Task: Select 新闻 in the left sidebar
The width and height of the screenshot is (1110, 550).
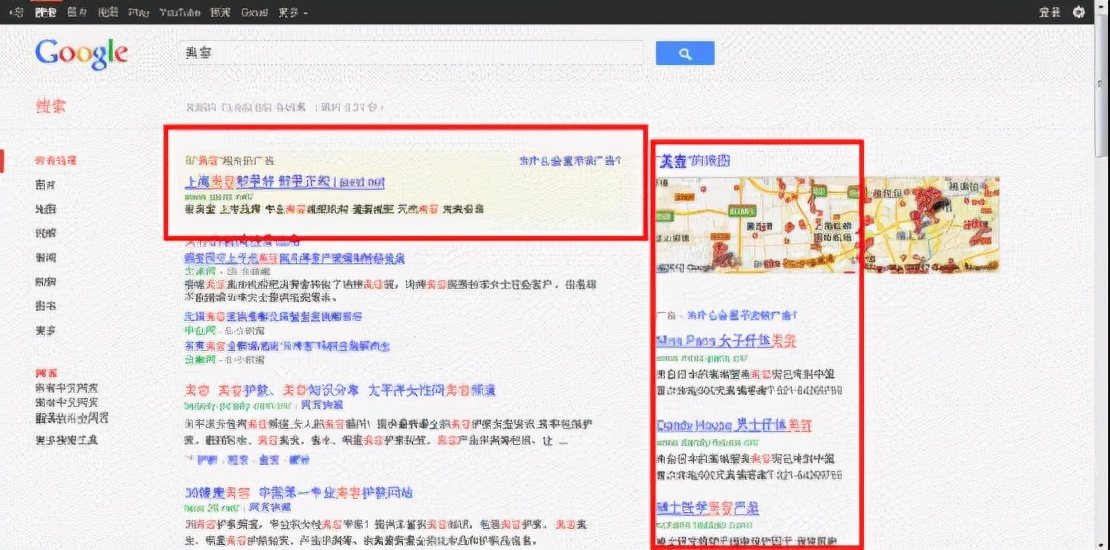Action: pyautogui.click(x=45, y=257)
